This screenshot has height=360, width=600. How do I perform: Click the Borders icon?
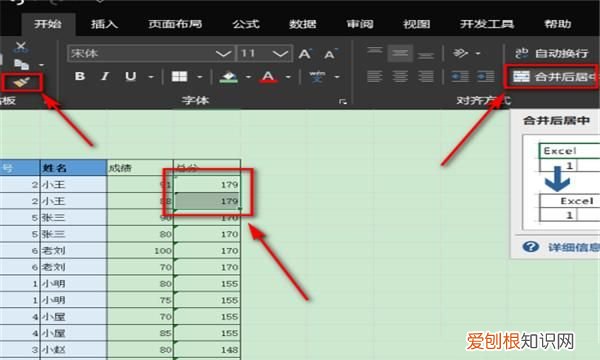click(x=179, y=77)
